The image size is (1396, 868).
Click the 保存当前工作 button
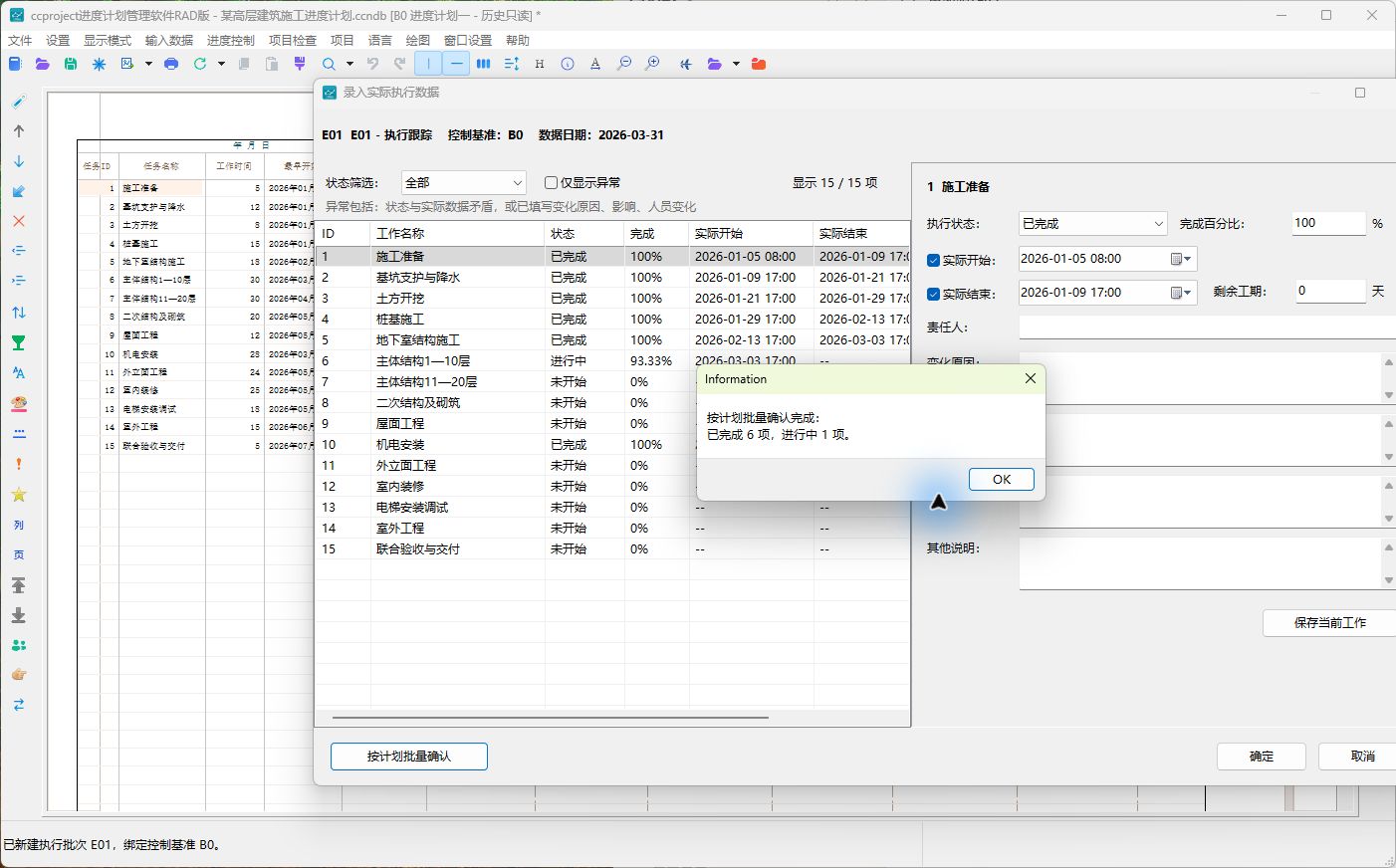pos(1329,623)
